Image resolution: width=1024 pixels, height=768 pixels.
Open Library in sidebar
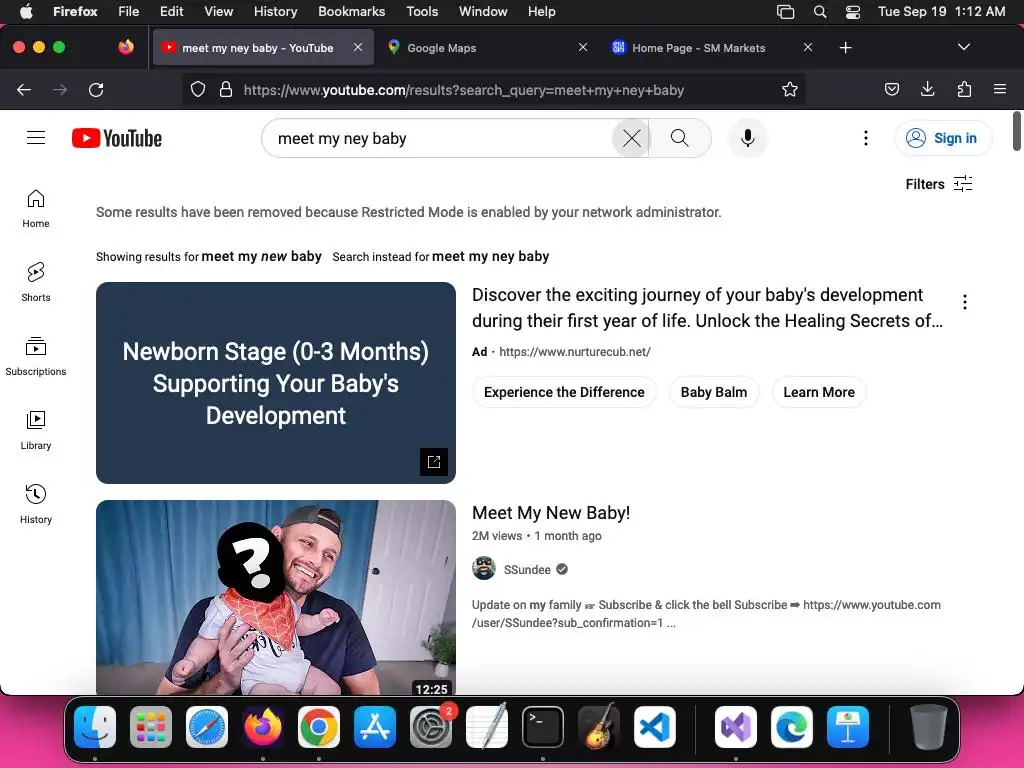[x=36, y=430]
